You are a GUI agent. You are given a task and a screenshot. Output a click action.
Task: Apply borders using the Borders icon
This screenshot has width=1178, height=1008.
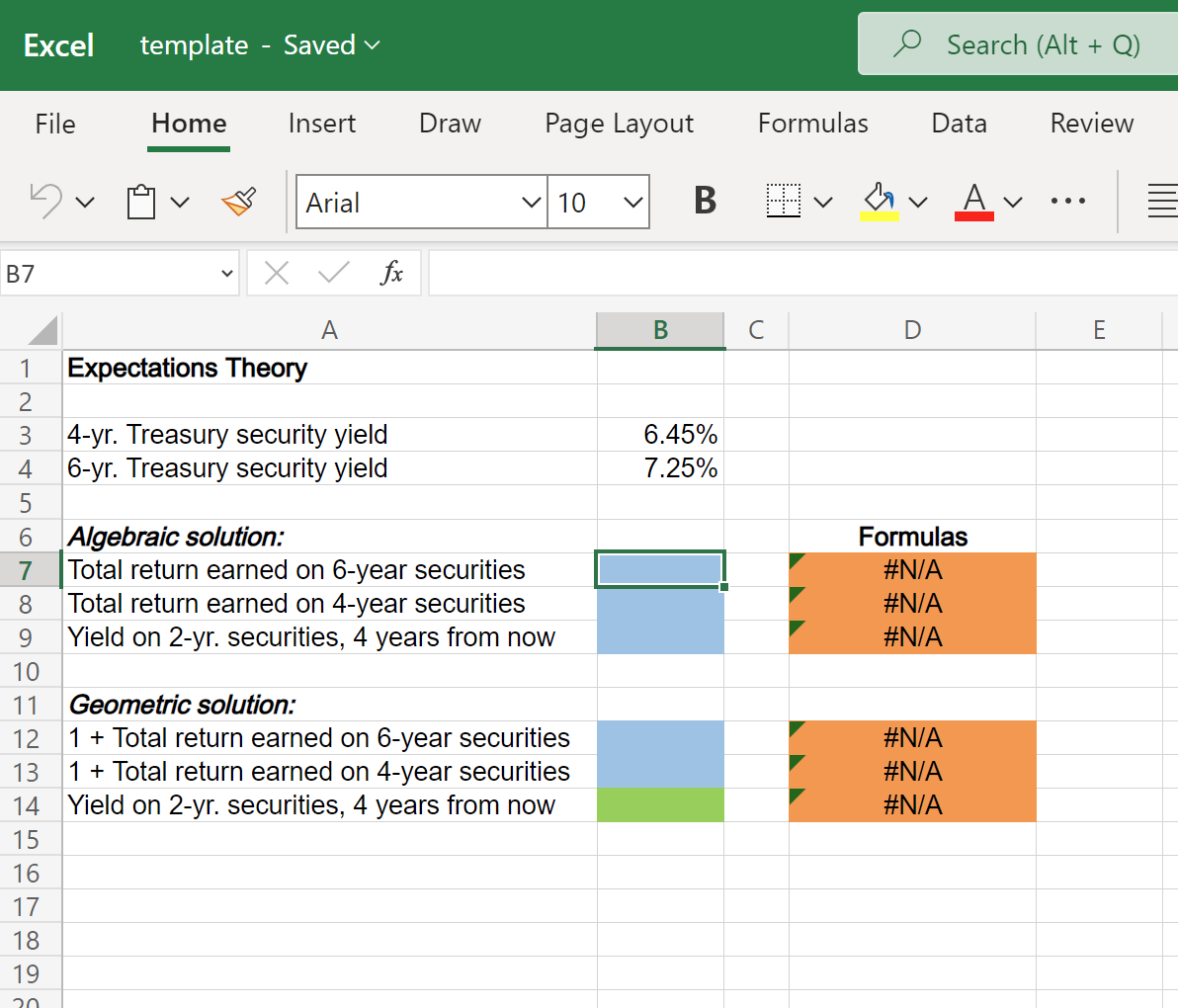click(782, 201)
